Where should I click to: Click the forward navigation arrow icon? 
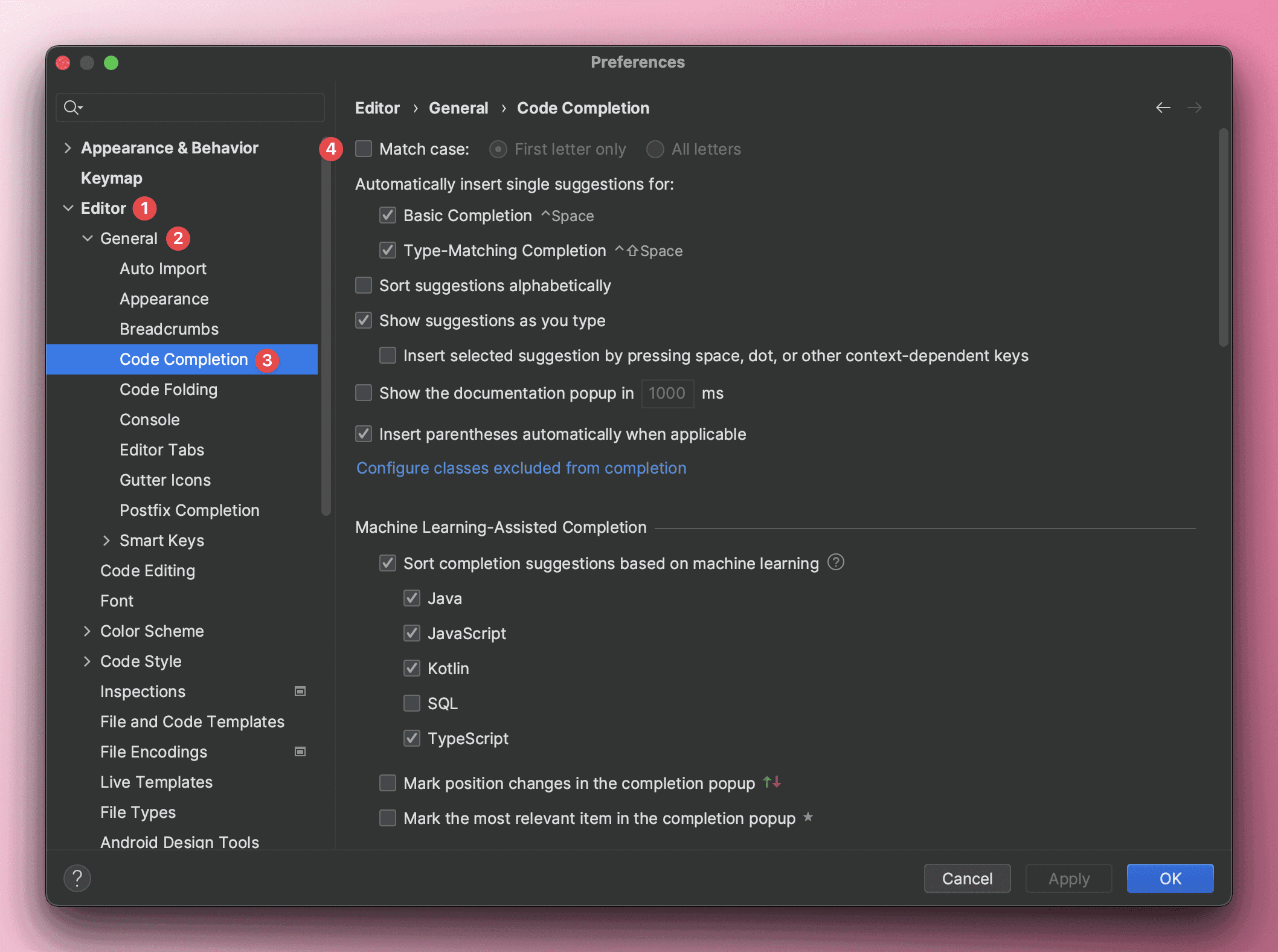(x=1194, y=108)
